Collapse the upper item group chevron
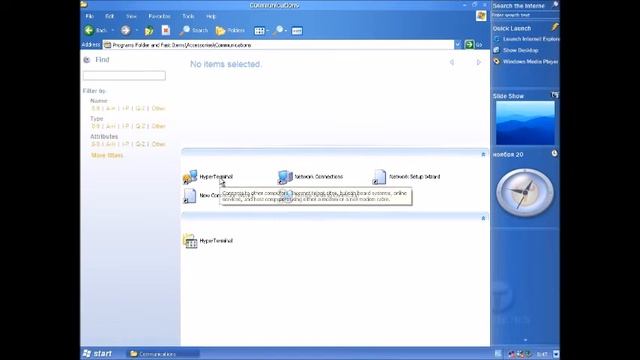Viewport: 640px width, 360px height. click(x=483, y=154)
